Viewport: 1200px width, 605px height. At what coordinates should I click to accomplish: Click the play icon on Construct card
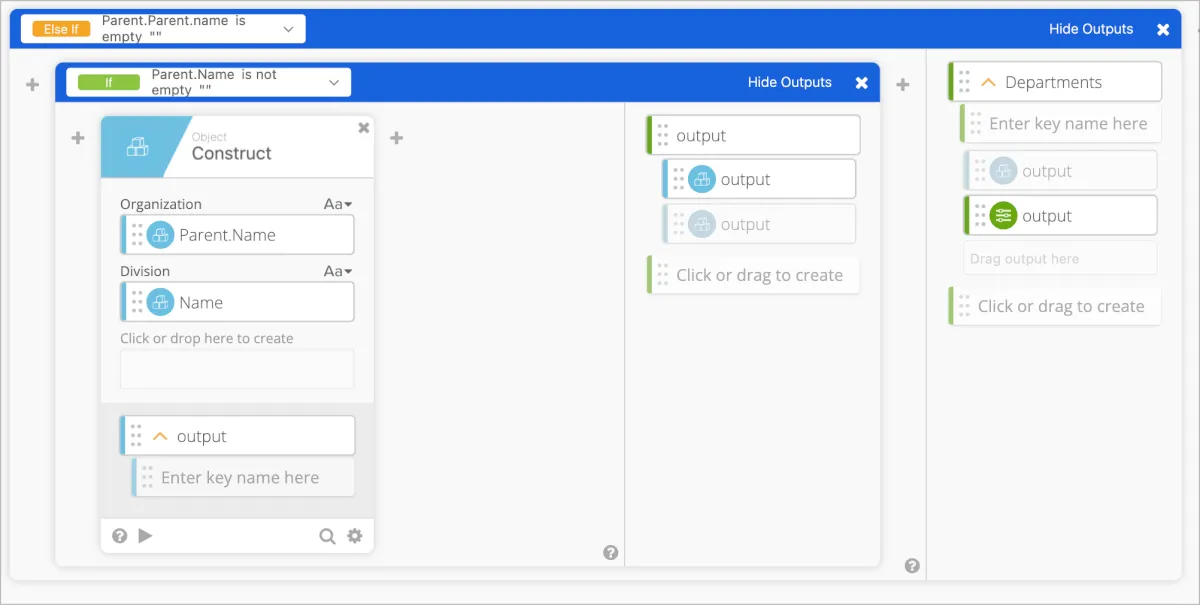tap(145, 536)
